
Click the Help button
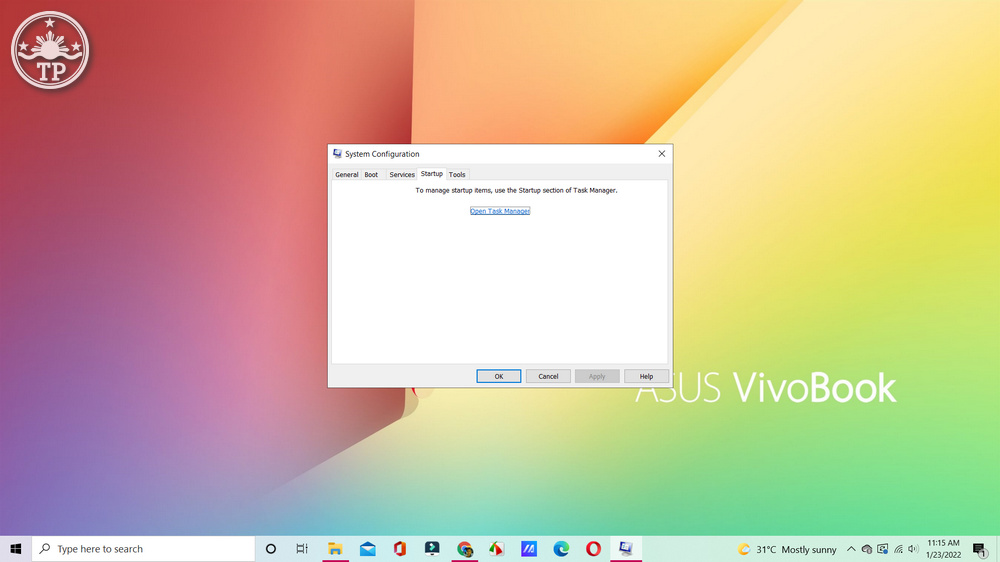click(x=646, y=376)
